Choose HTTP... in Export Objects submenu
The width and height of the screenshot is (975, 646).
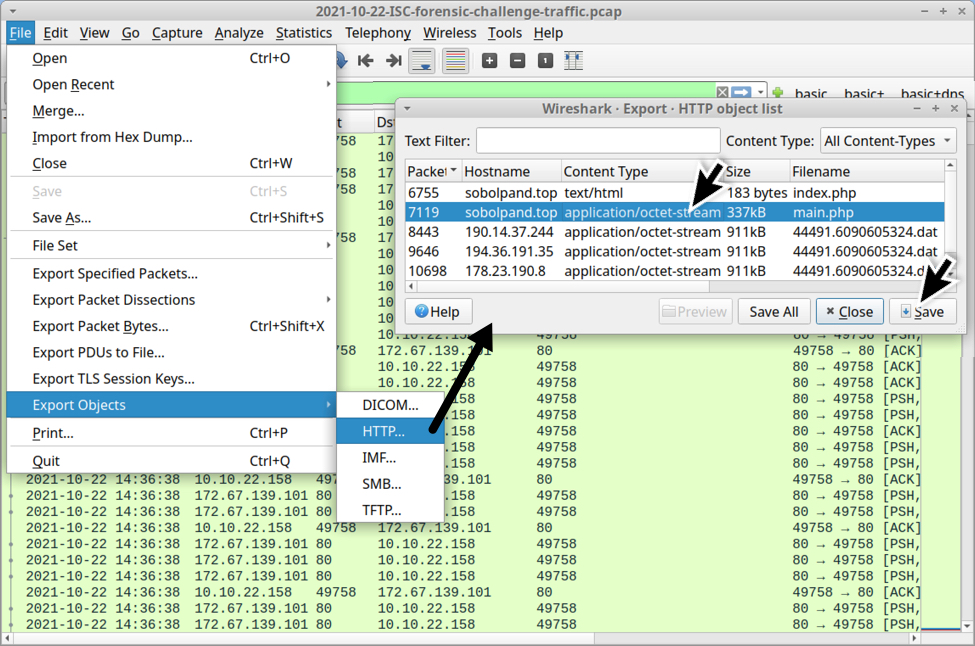pyautogui.click(x=384, y=431)
